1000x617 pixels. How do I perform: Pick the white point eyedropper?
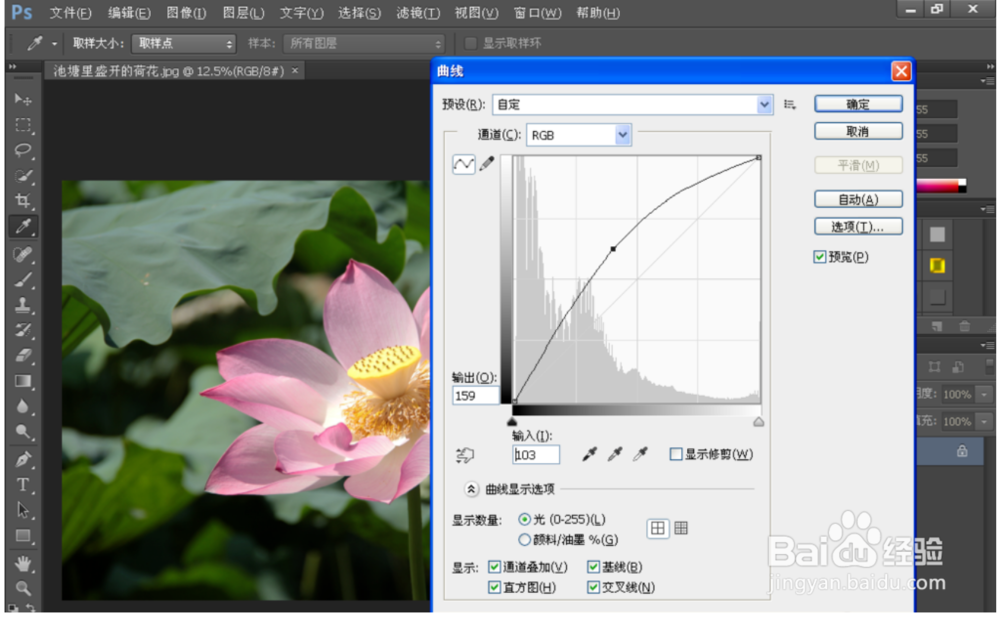pos(640,454)
